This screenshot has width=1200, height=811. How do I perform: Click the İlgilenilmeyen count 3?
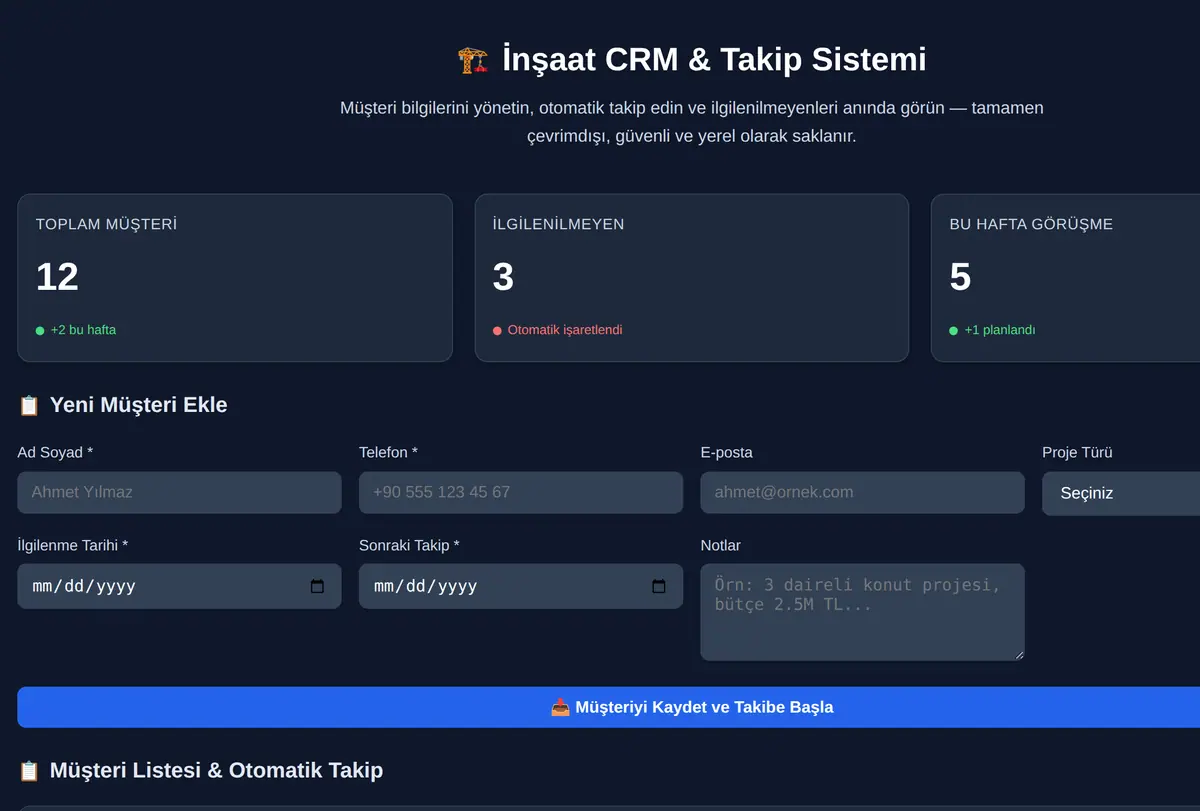[x=503, y=277]
